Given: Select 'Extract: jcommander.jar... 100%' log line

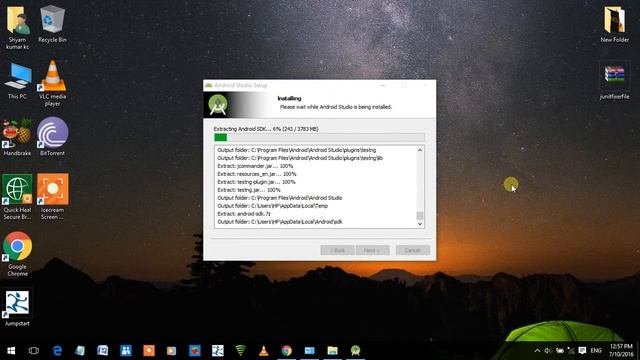Looking at the screenshot, I should click(x=255, y=166).
